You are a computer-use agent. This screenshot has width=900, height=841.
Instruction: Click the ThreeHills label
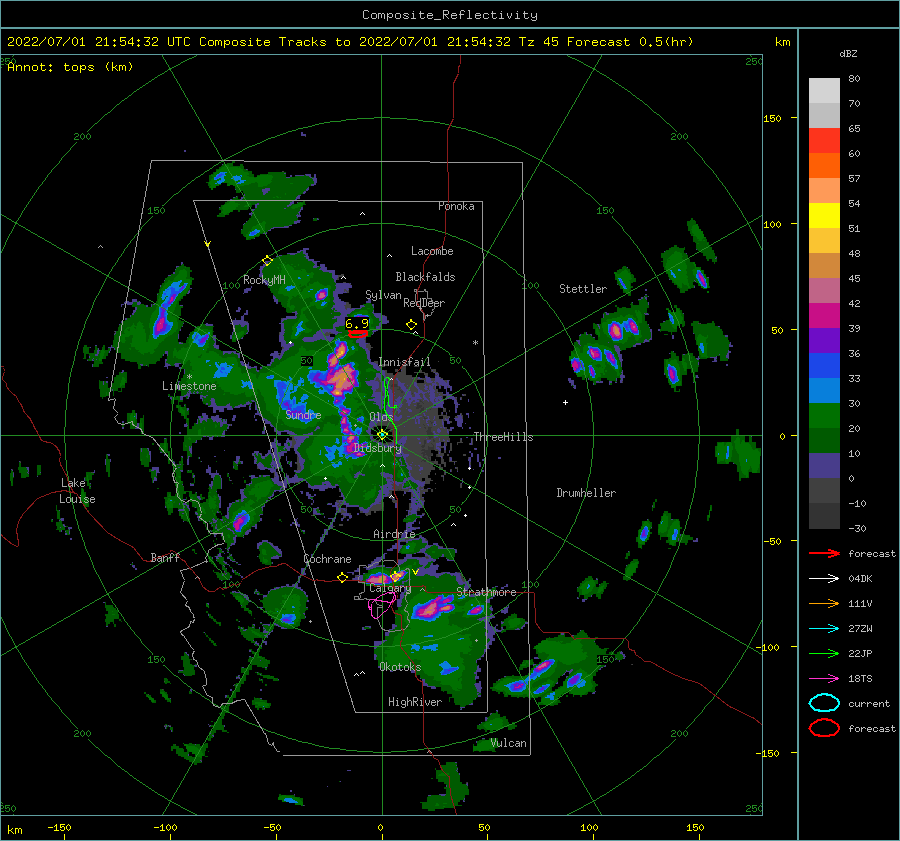tap(503, 437)
